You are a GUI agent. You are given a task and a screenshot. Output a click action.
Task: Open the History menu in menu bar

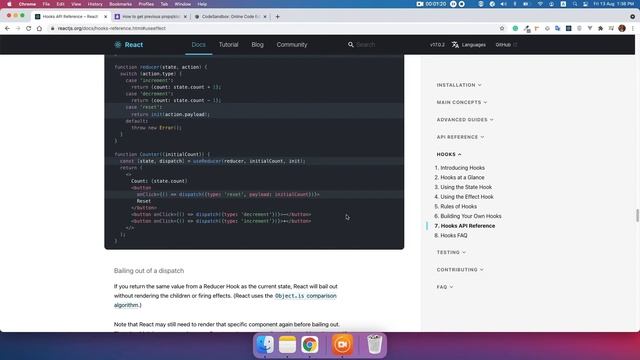(95, 4)
